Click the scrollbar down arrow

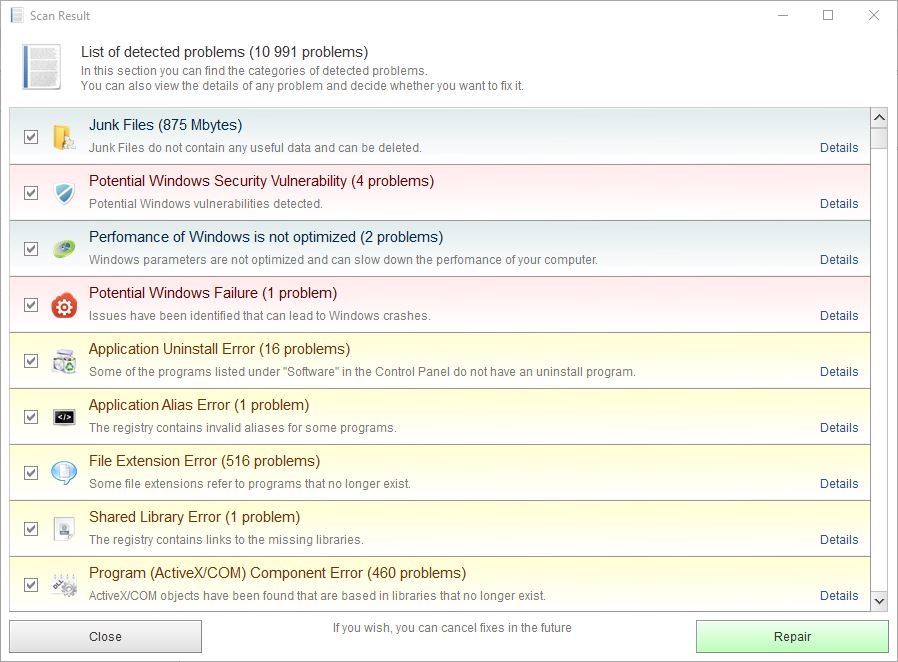click(x=879, y=601)
